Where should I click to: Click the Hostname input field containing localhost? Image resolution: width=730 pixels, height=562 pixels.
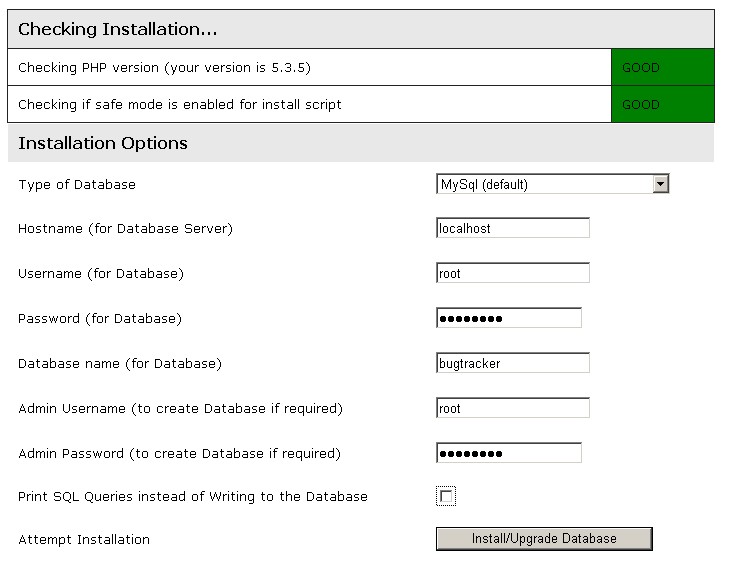(513, 228)
